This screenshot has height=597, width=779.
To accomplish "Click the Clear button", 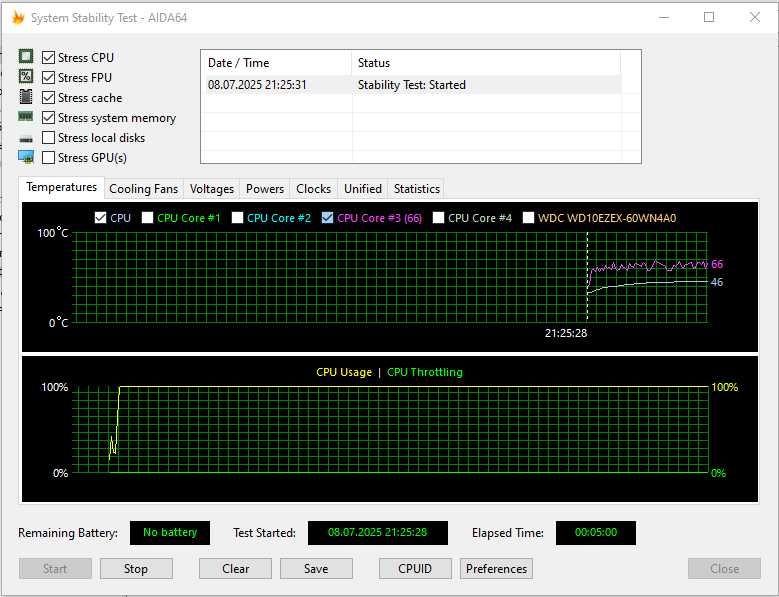I will point(235,569).
